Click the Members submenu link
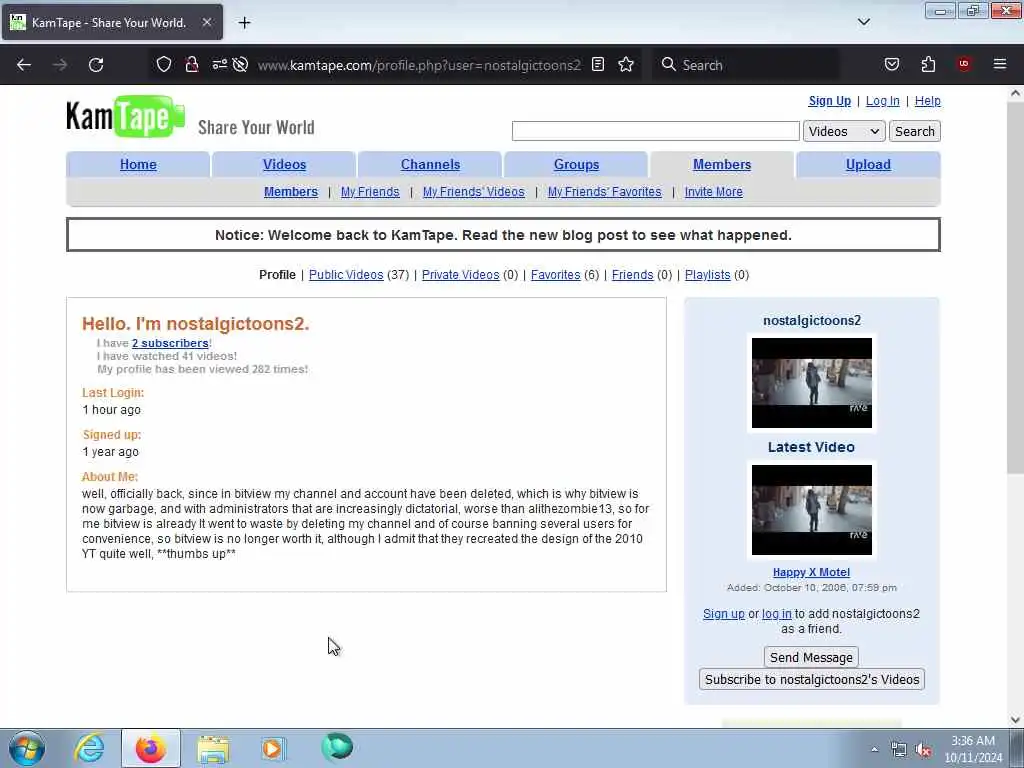 [x=291, y=192]
